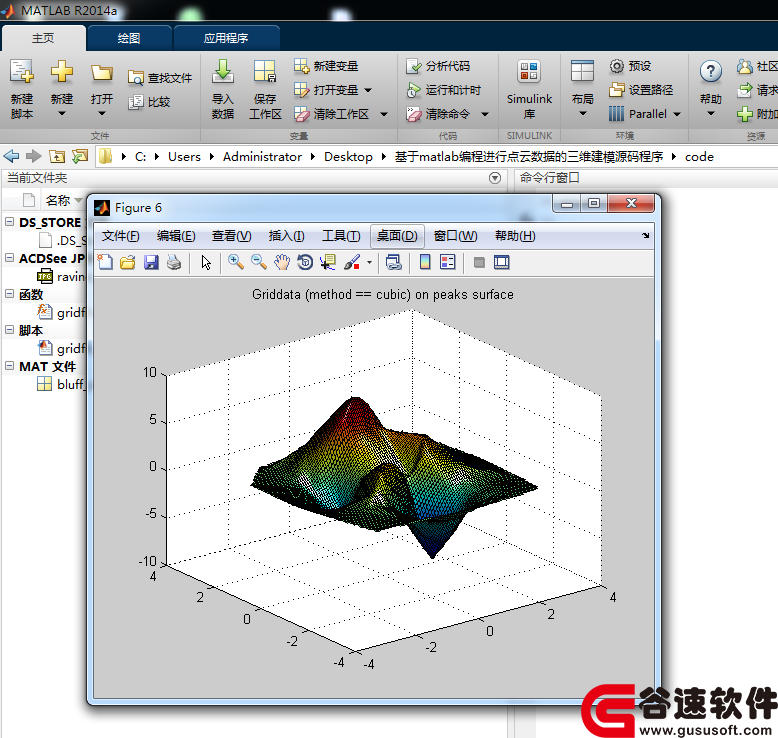The image size is (778, 738).
Task: Open Figure 6 Tools (工具) menu
Action: (341, 236)
